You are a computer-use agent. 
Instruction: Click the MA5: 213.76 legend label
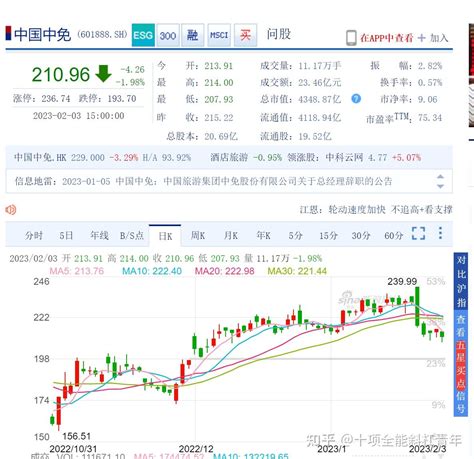(77, 271)
